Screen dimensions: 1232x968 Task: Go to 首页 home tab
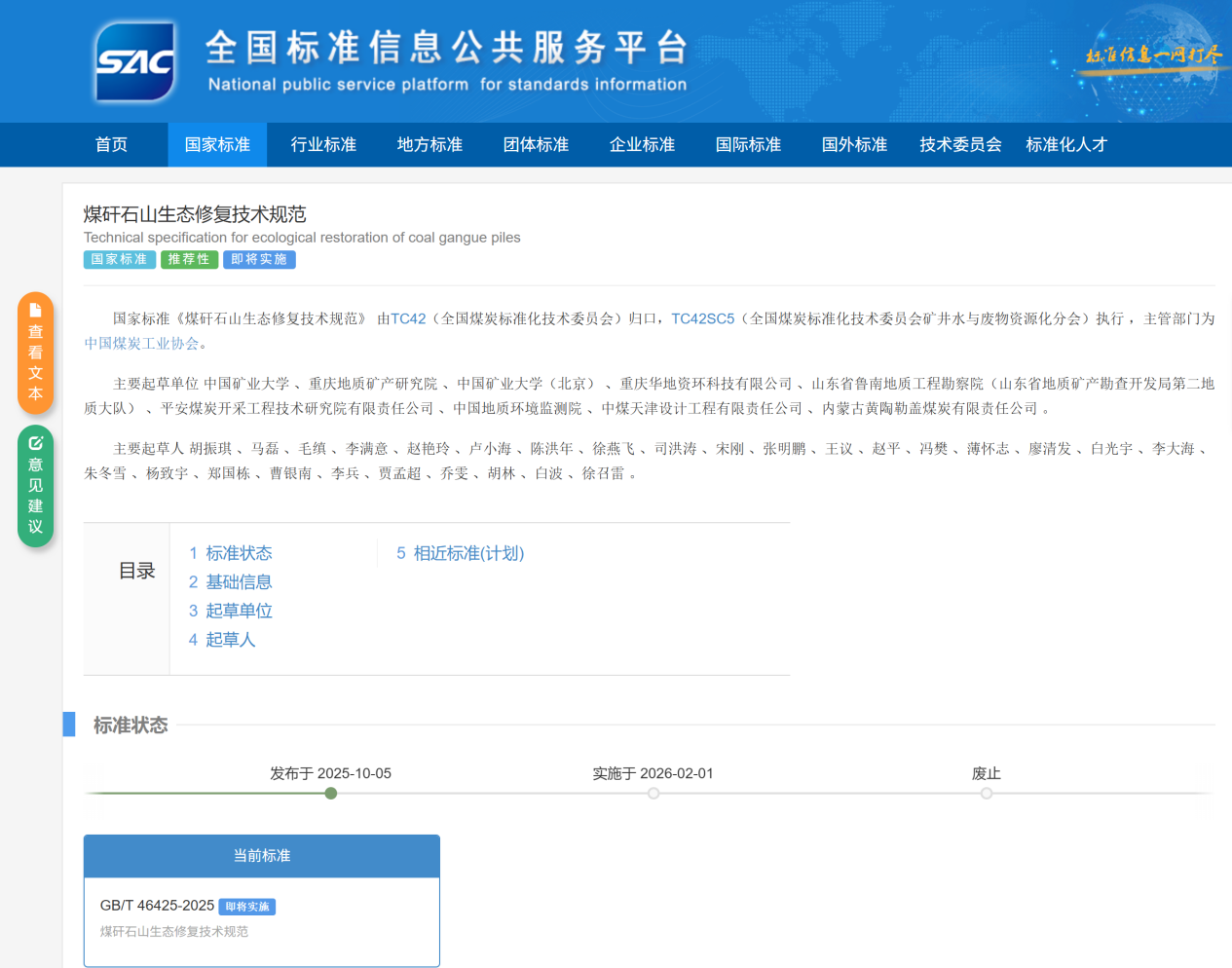[111, 145]
